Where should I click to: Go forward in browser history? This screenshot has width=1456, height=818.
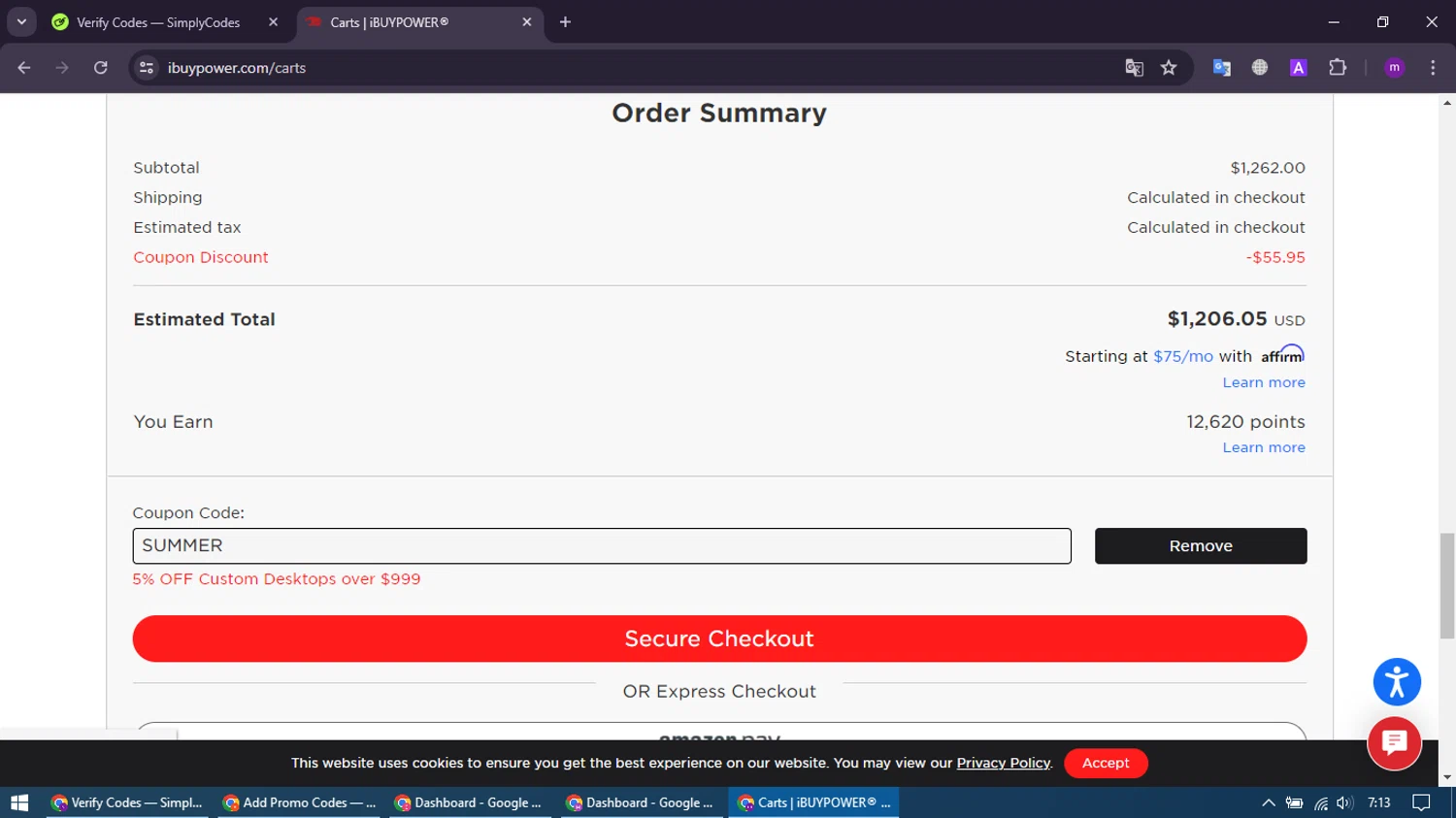(62, 68)
